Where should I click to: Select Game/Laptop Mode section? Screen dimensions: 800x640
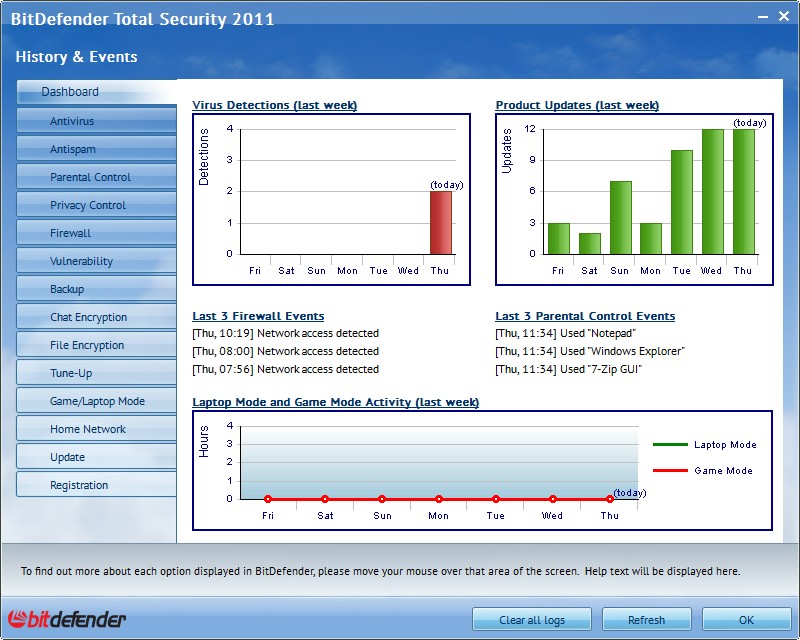tap(97, 401)
